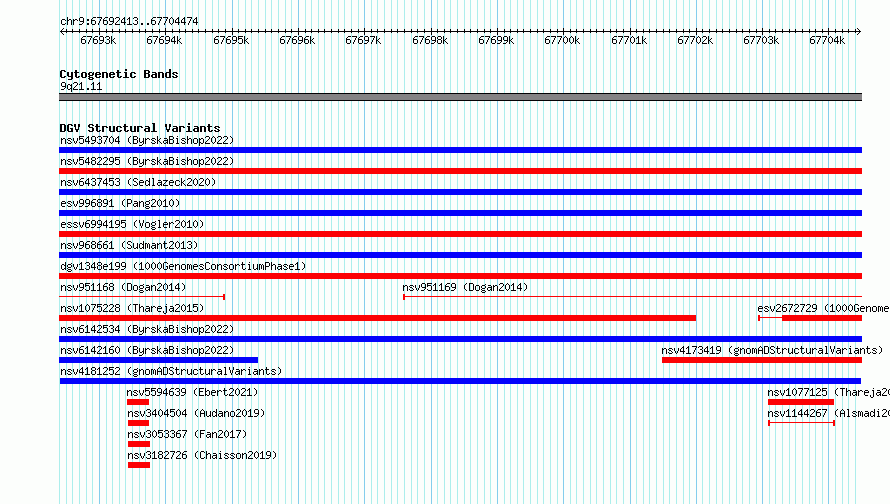The width and height of the screenshot is (890, 504).
Task: Open the nsv5482295 (ByrskaBishop2022) label
Action: [x=147, y=161]
